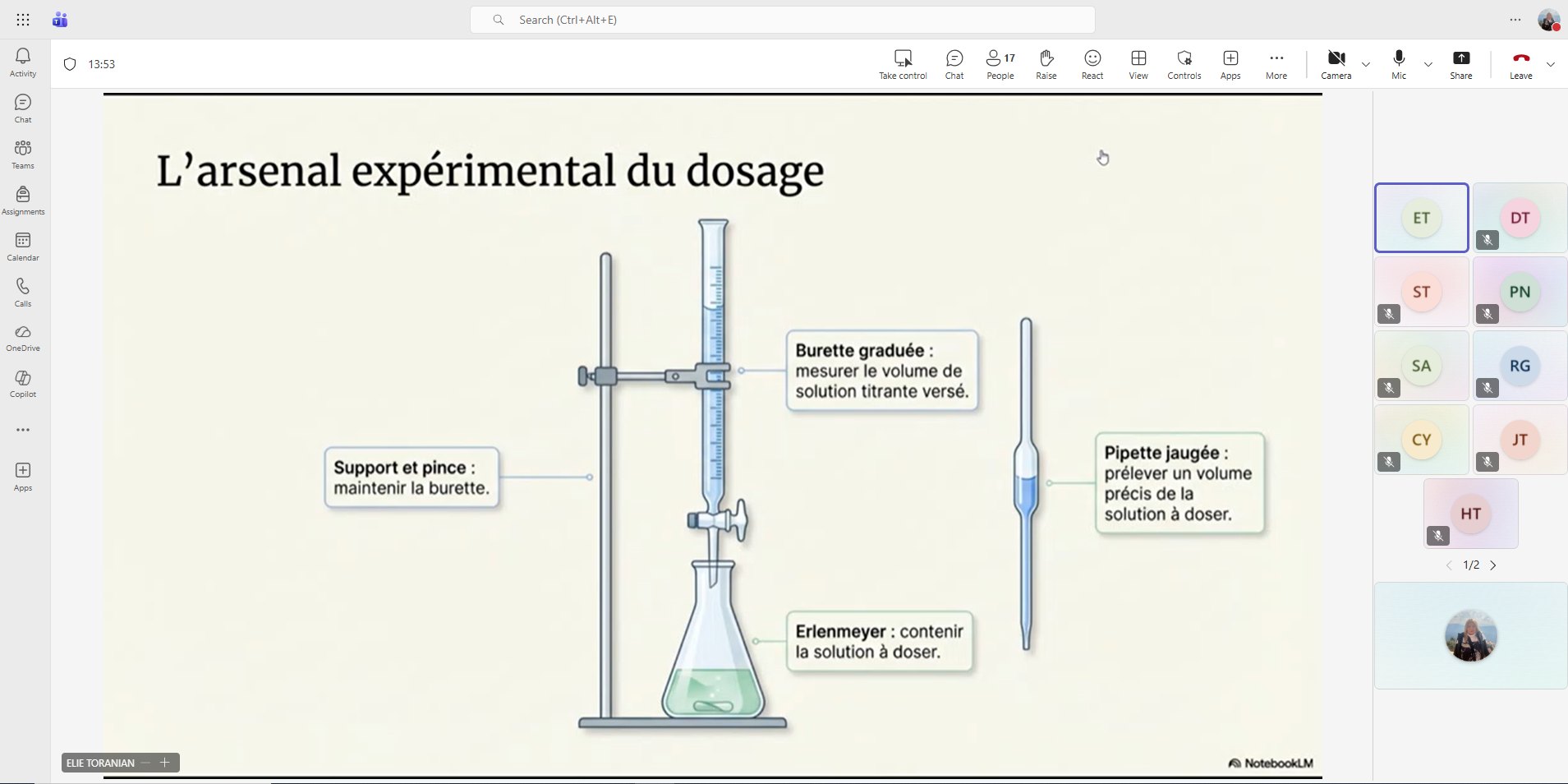Open the React emoji menu
The image size is (1568, 784).
(1092, 64)
